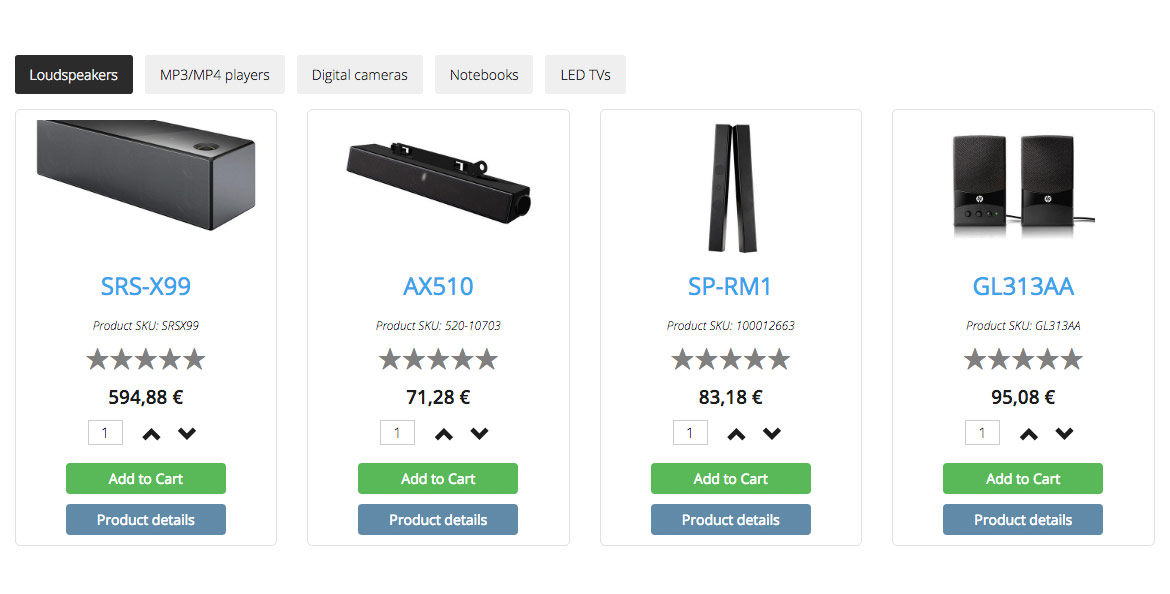Rate SRS-X99 with the fifth star
1170x594 pixels.
194,359
